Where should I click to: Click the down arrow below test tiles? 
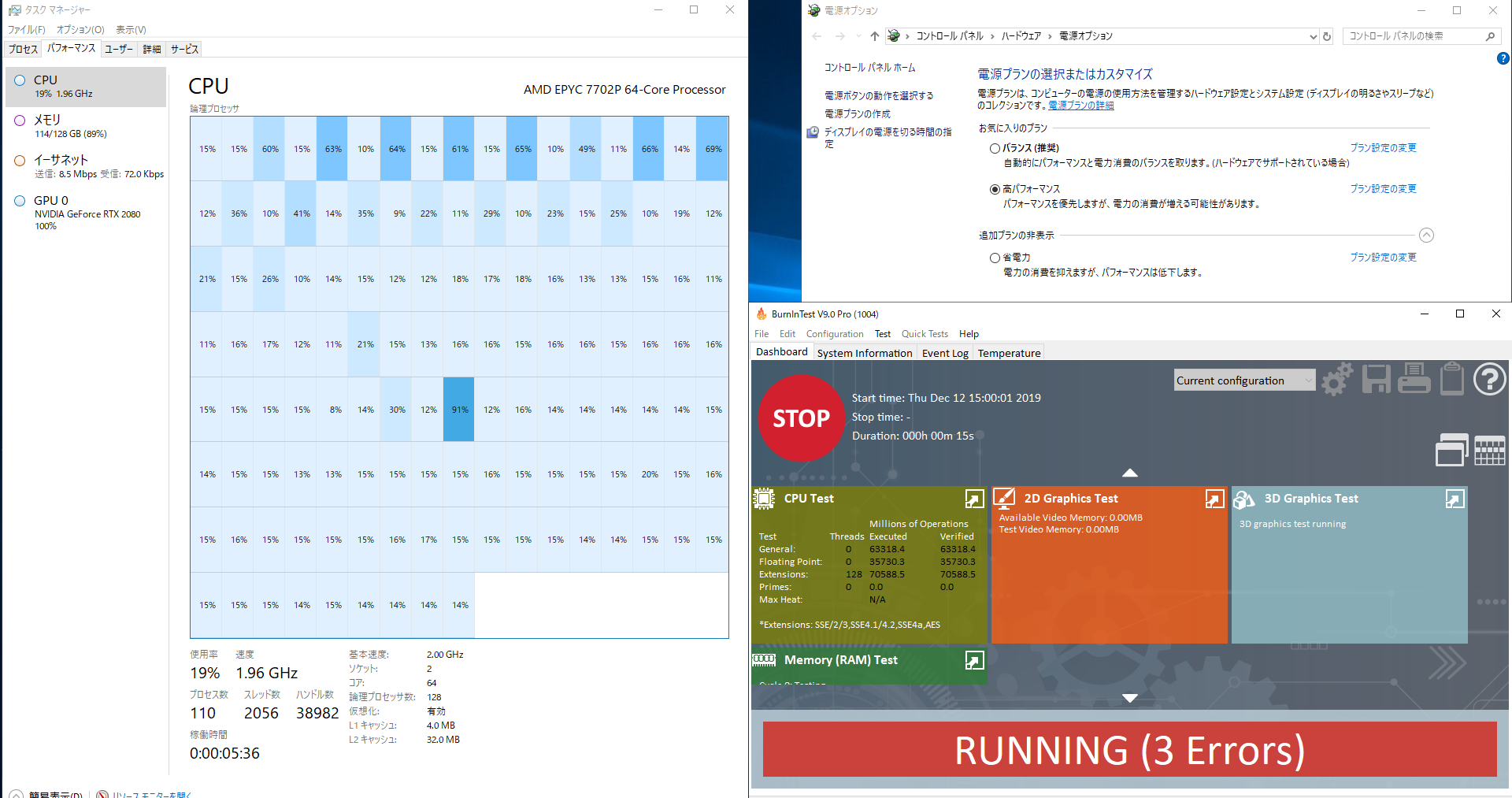(1130, 698)
